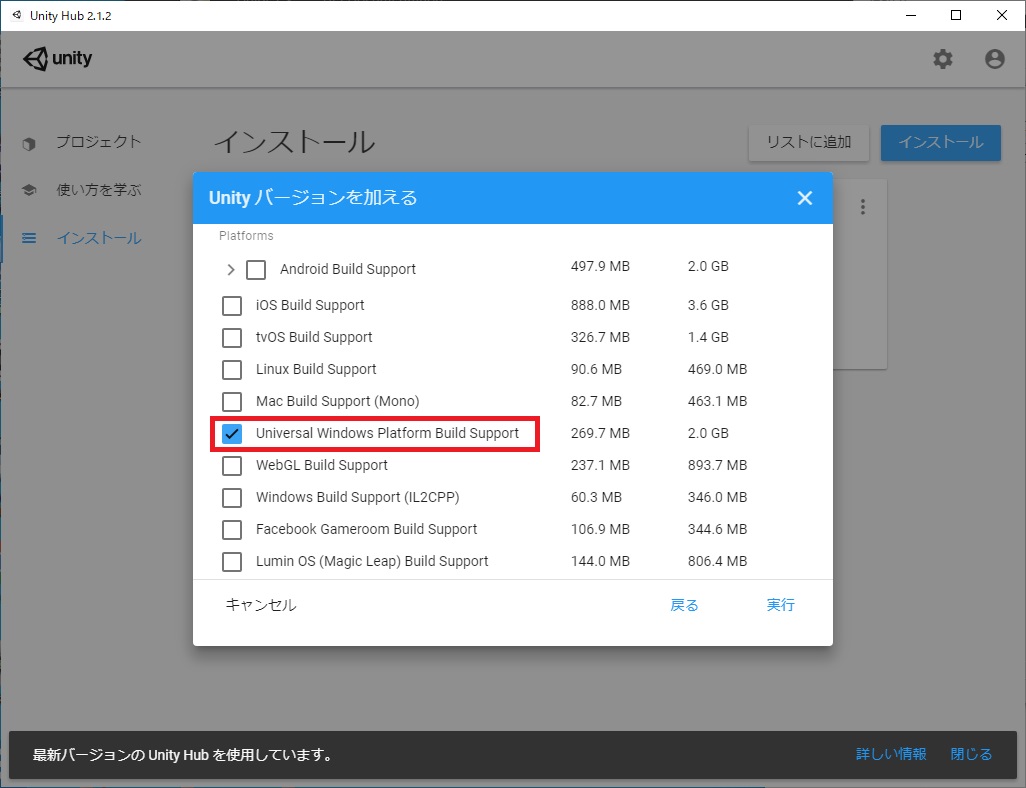The image size is (1026, 788).
Task: Click the キャンセル button
Action: (x=260, y=605)
